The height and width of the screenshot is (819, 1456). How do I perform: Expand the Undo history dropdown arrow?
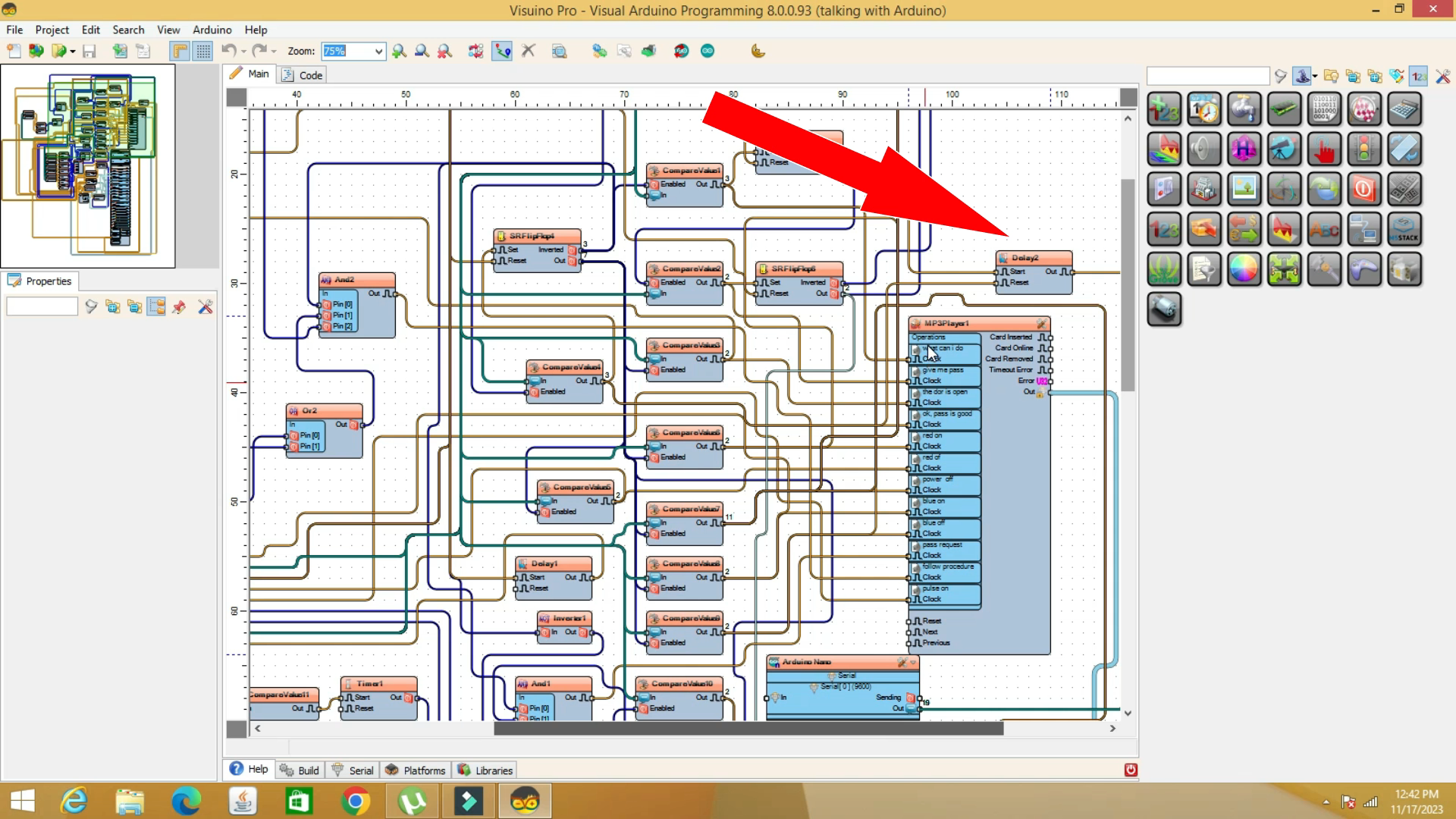(243, 51)
